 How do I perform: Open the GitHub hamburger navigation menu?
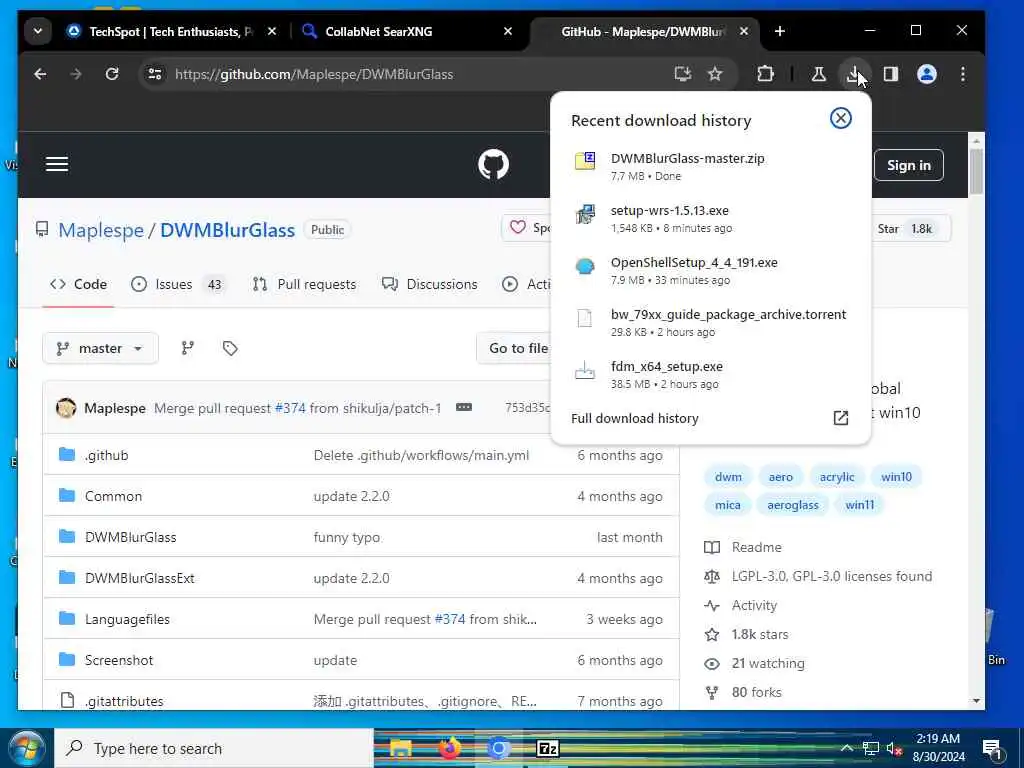[57, 165]
